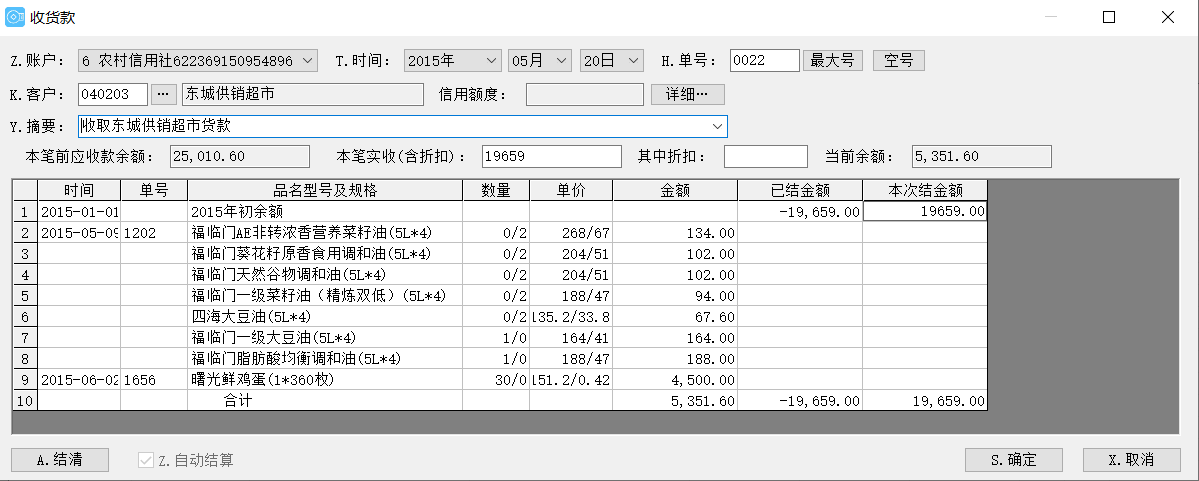Click the 最大号 button
Screen dimensions: 1199x481
pos(833,60)
